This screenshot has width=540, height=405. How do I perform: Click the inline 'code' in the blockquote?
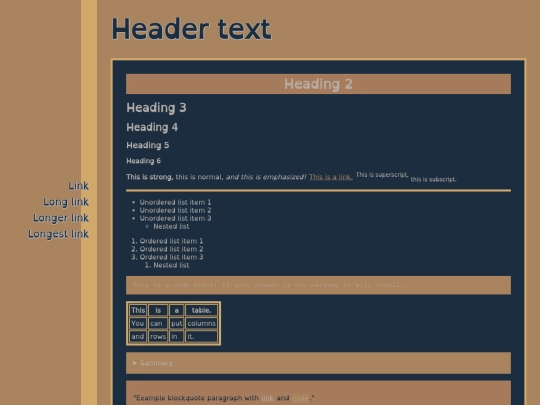pos(300,398)
